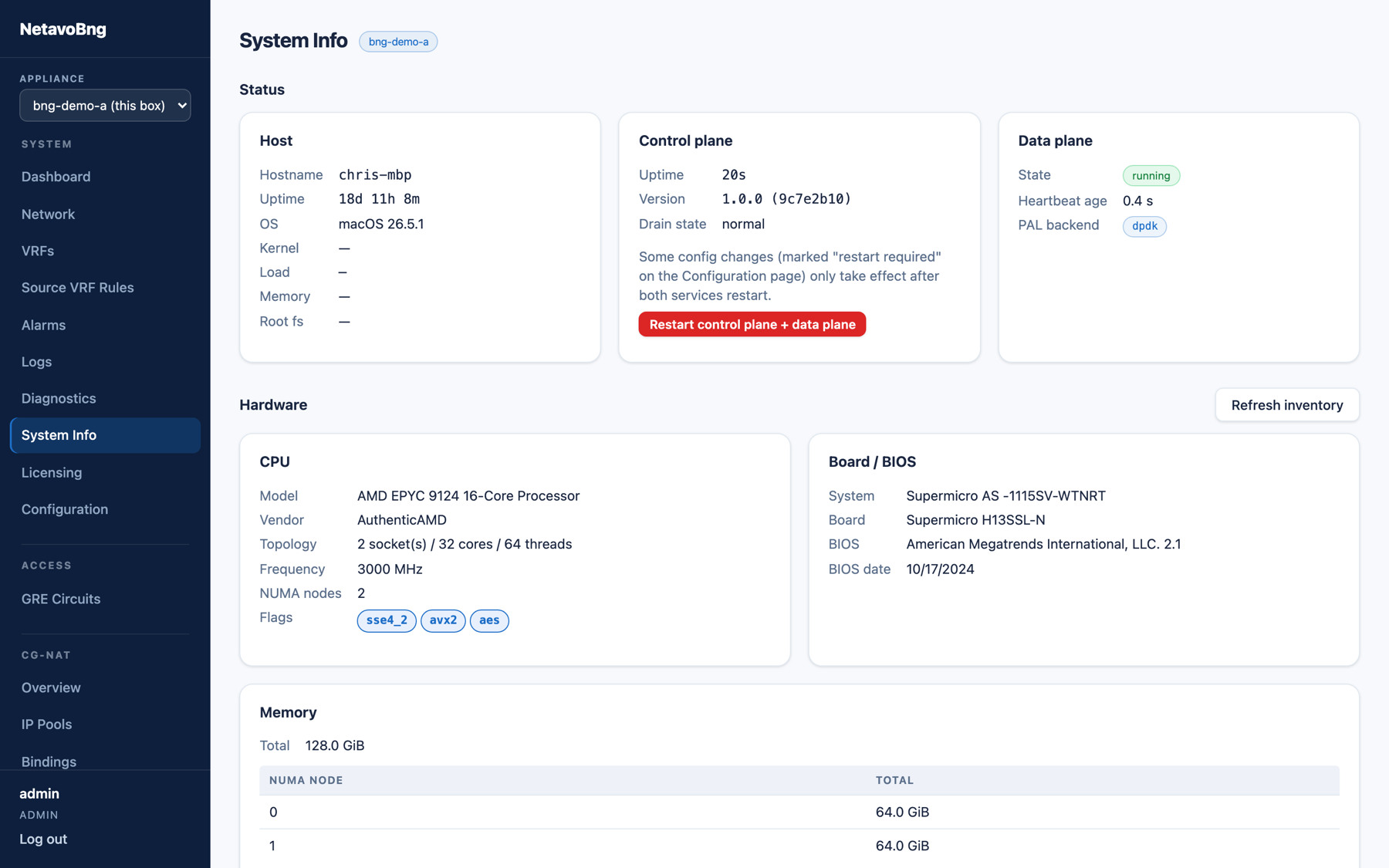The height and width of the screenshot is (868, 1389).
Task: Click the OS value macOS 26.5.1
Action: pos(381,224)
